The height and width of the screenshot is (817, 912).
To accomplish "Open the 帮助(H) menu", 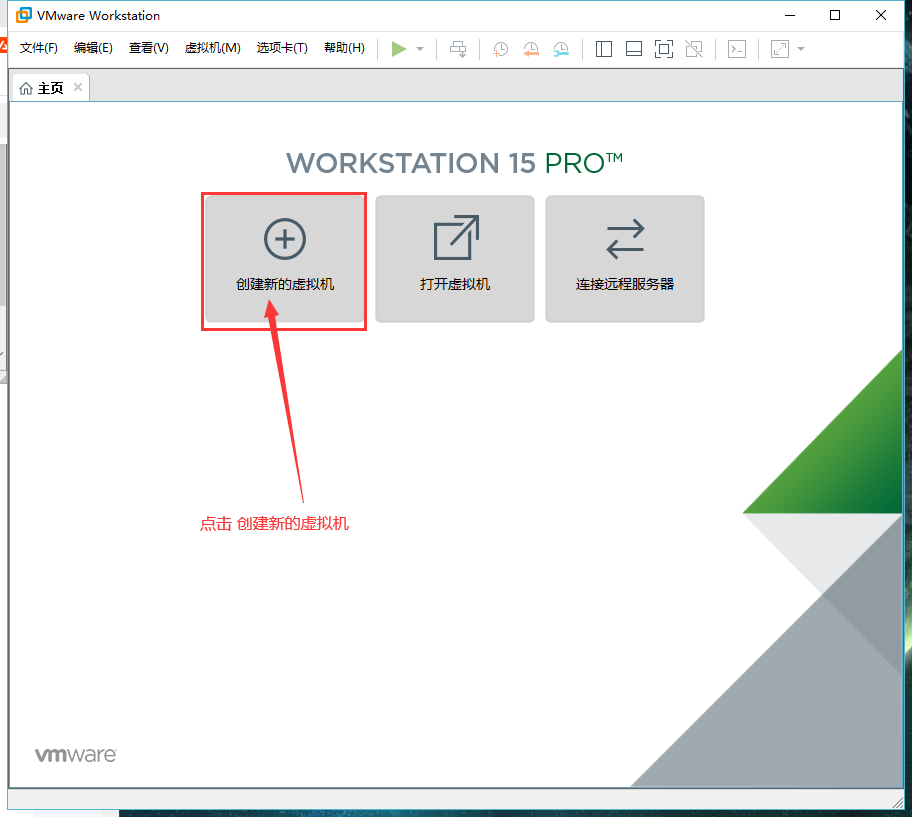I will pyautogui.click(x=344, y=48).
